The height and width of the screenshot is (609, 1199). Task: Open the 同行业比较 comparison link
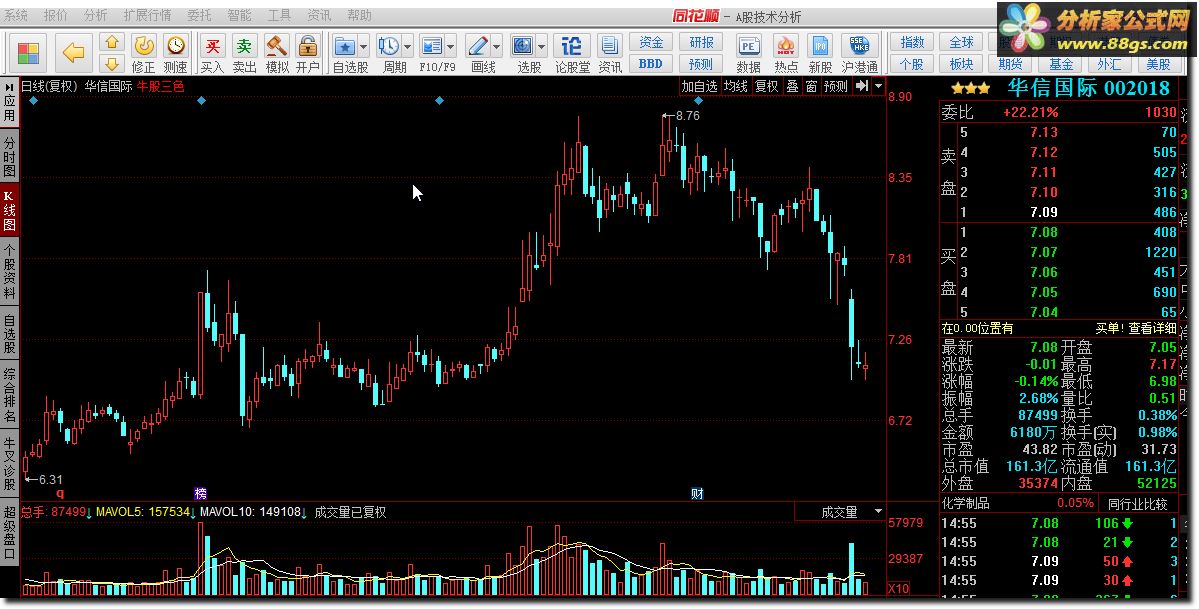pos(1138,503)
